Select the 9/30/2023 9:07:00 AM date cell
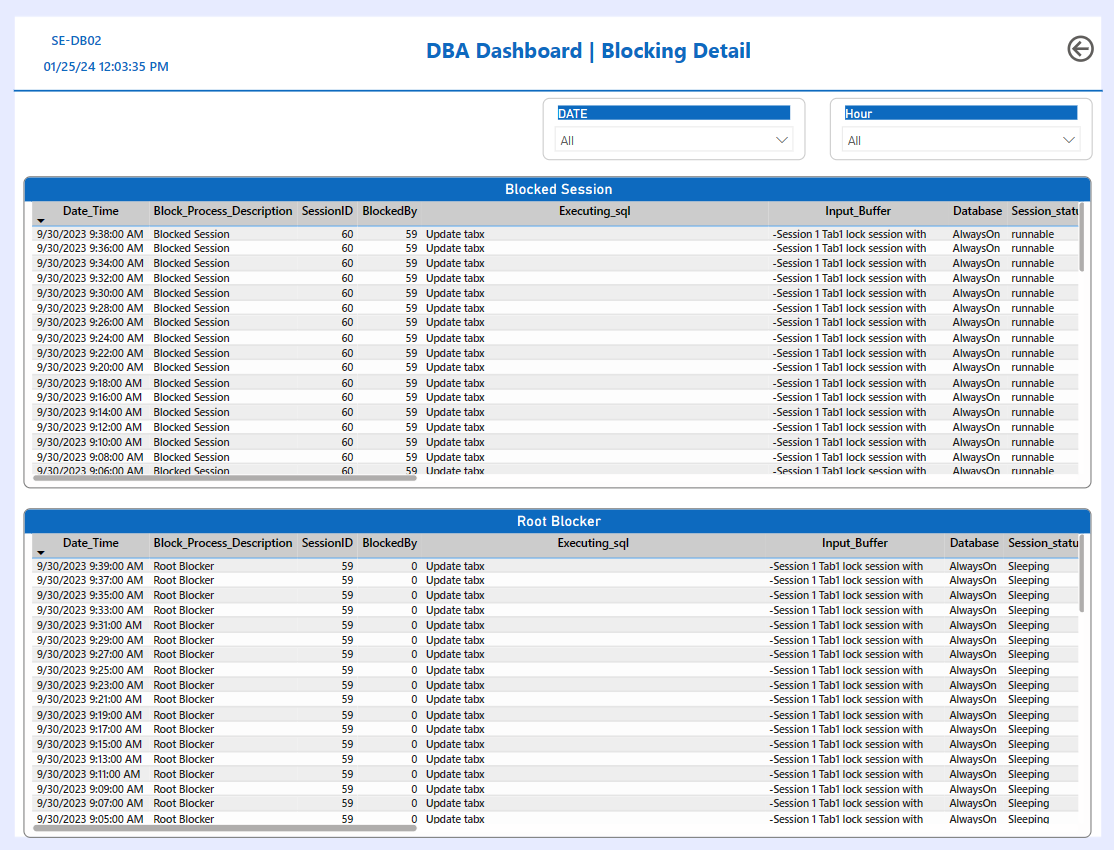Screen dimensions: 1114x850 point(90,803)
